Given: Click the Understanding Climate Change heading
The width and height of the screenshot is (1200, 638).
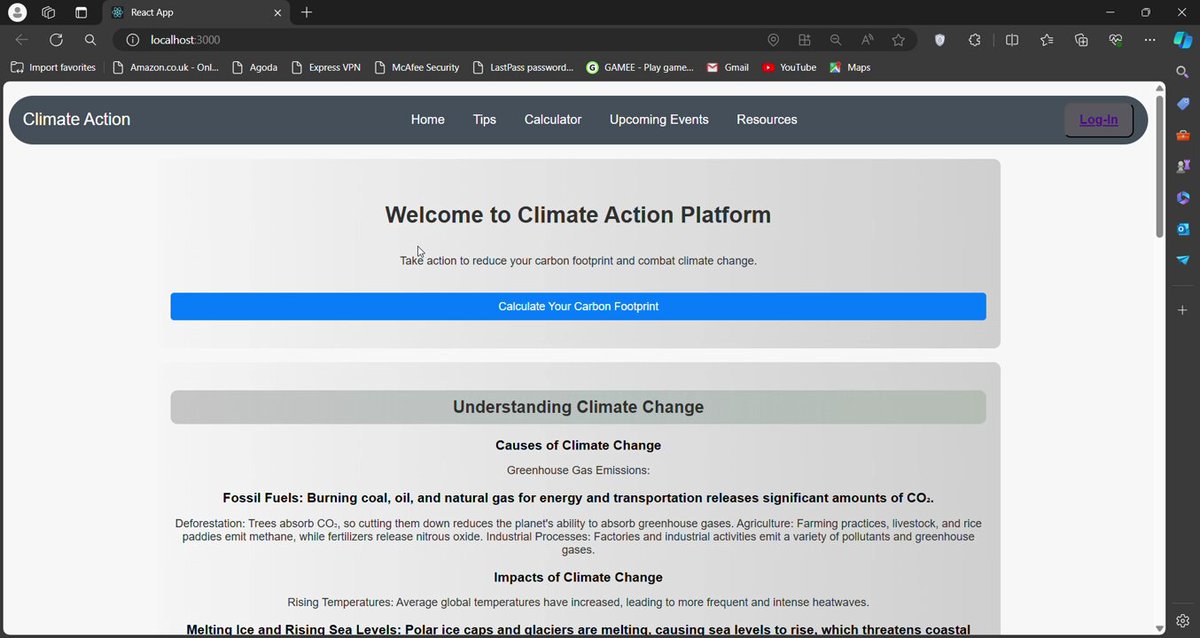Looking at the screenshot, I should 578,407.
